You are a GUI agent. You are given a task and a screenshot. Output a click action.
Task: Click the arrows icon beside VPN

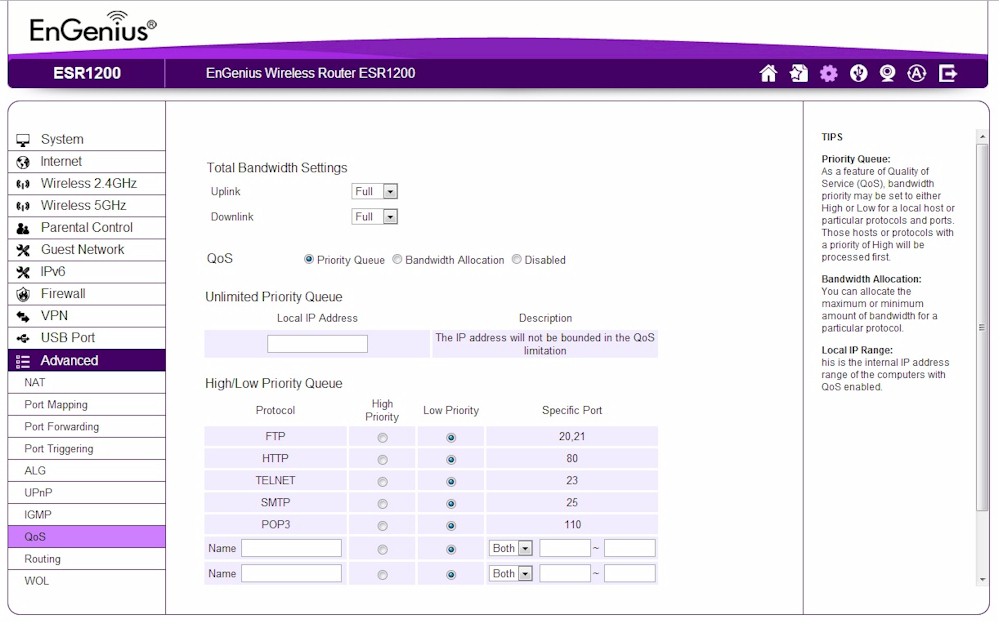(x=23, y=316)
